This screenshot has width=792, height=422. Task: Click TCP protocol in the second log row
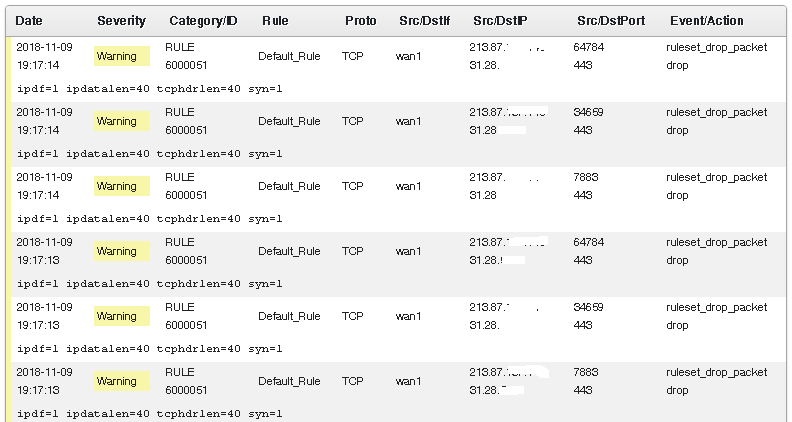click(352, 121)
